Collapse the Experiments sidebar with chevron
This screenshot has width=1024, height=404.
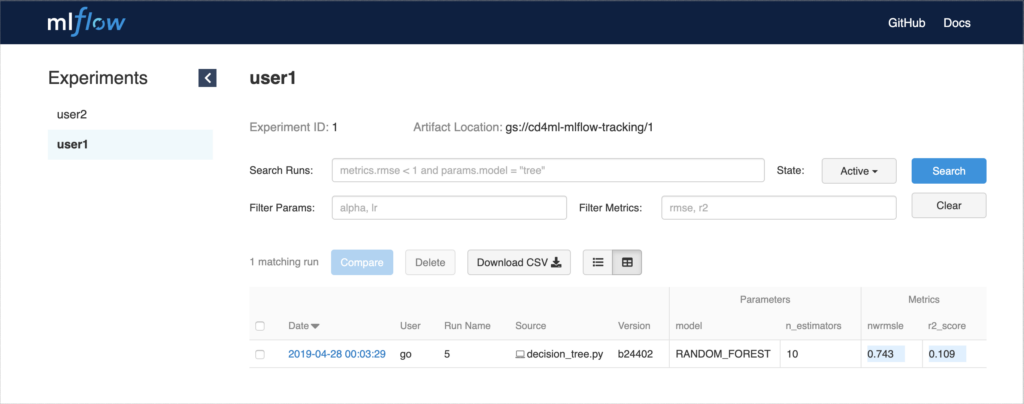pos(207,78)
